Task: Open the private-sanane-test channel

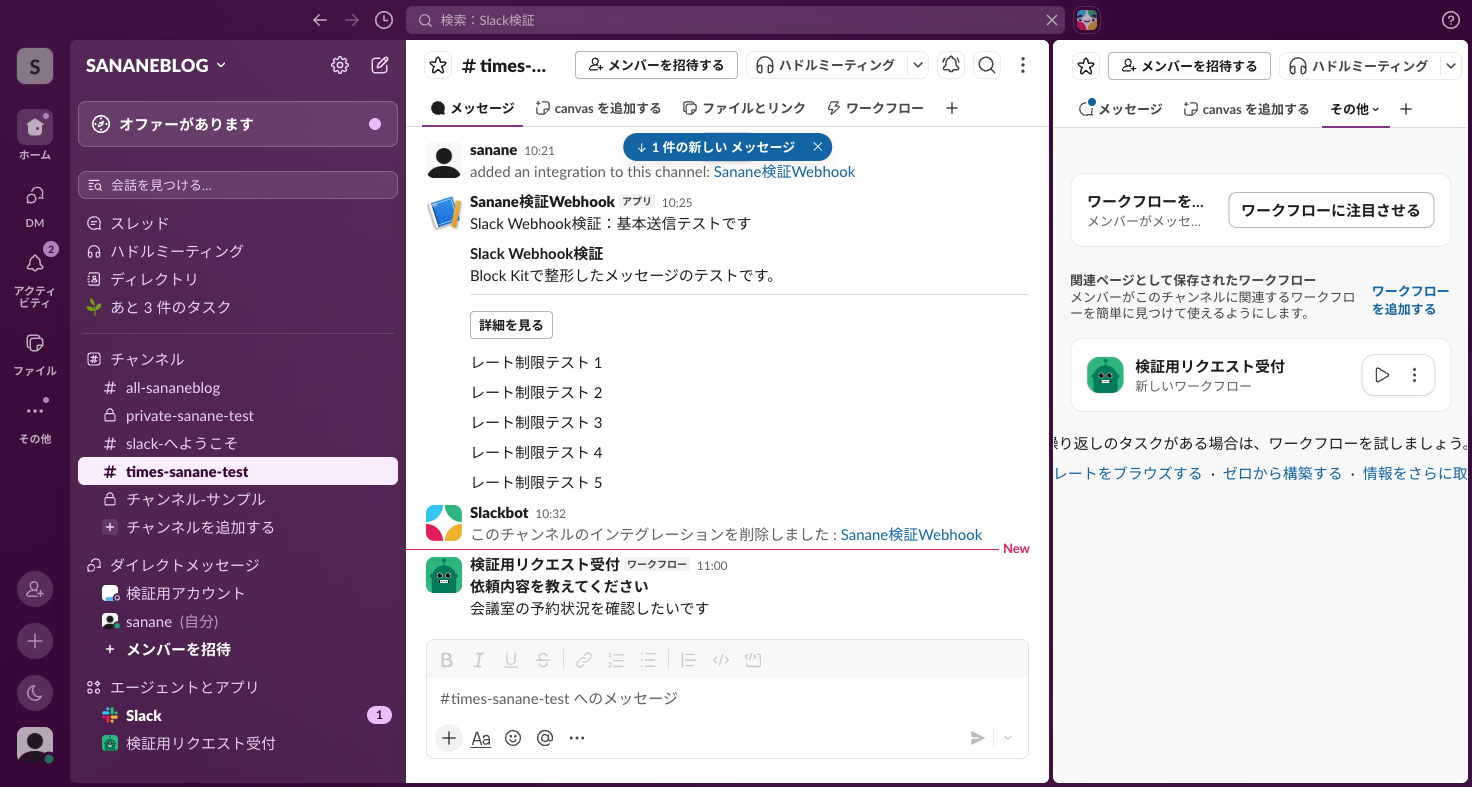Action: [x=238, y=415]
